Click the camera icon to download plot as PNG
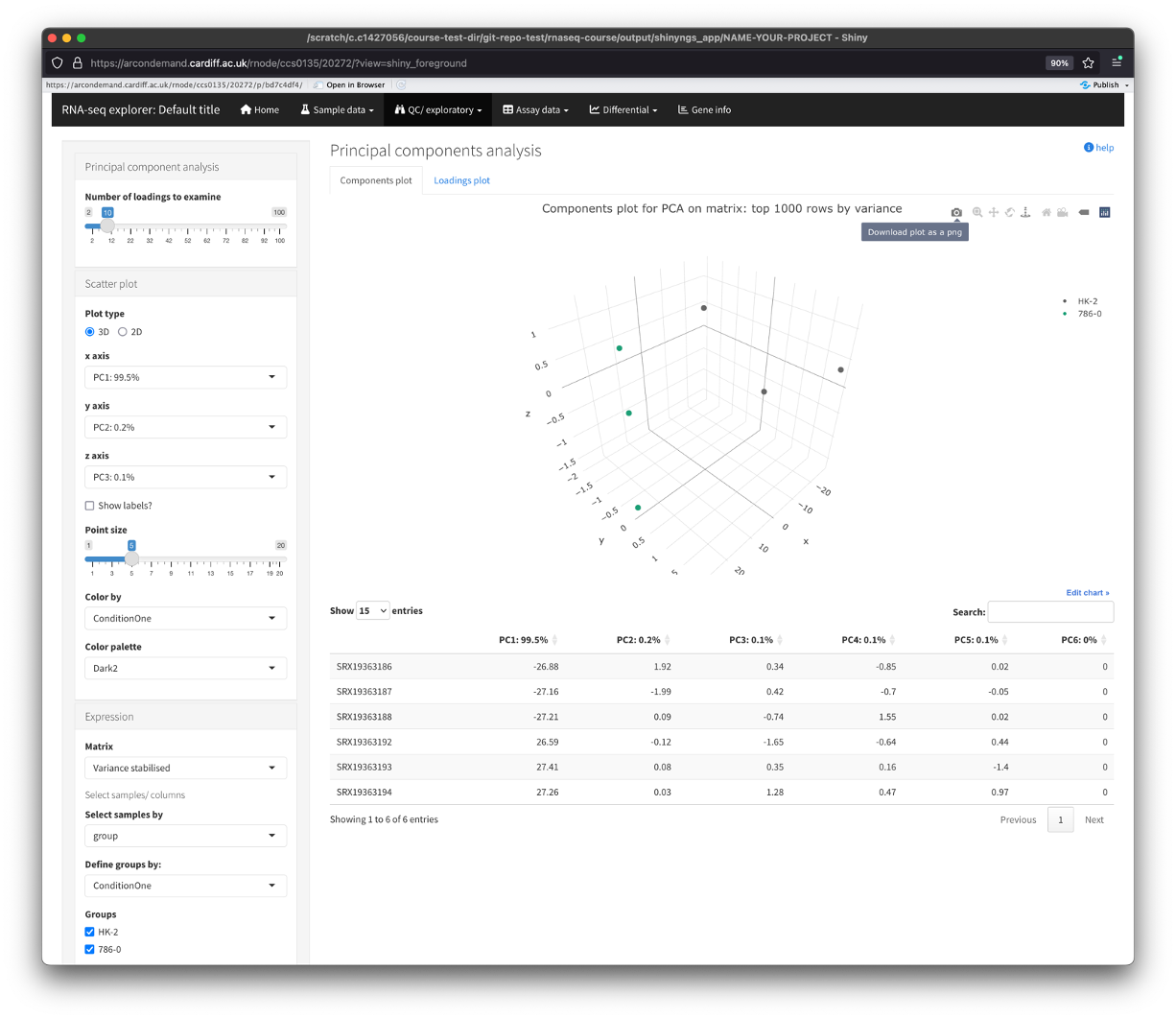 956,212
